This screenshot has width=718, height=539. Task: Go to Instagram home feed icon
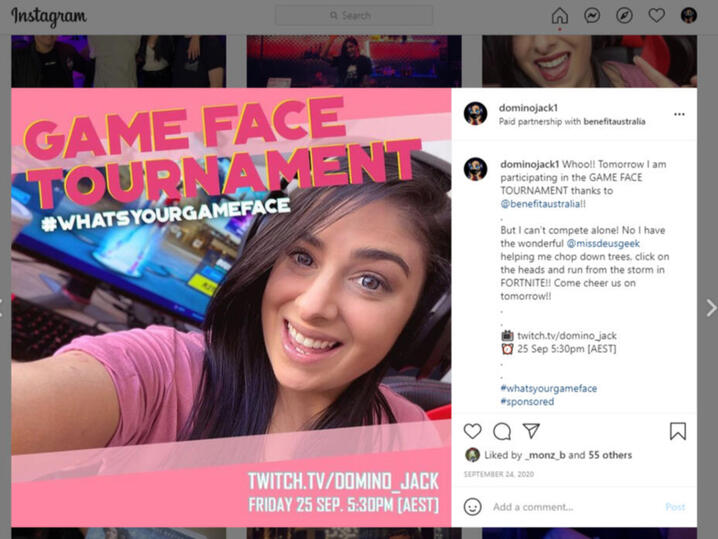click(560, 16)
